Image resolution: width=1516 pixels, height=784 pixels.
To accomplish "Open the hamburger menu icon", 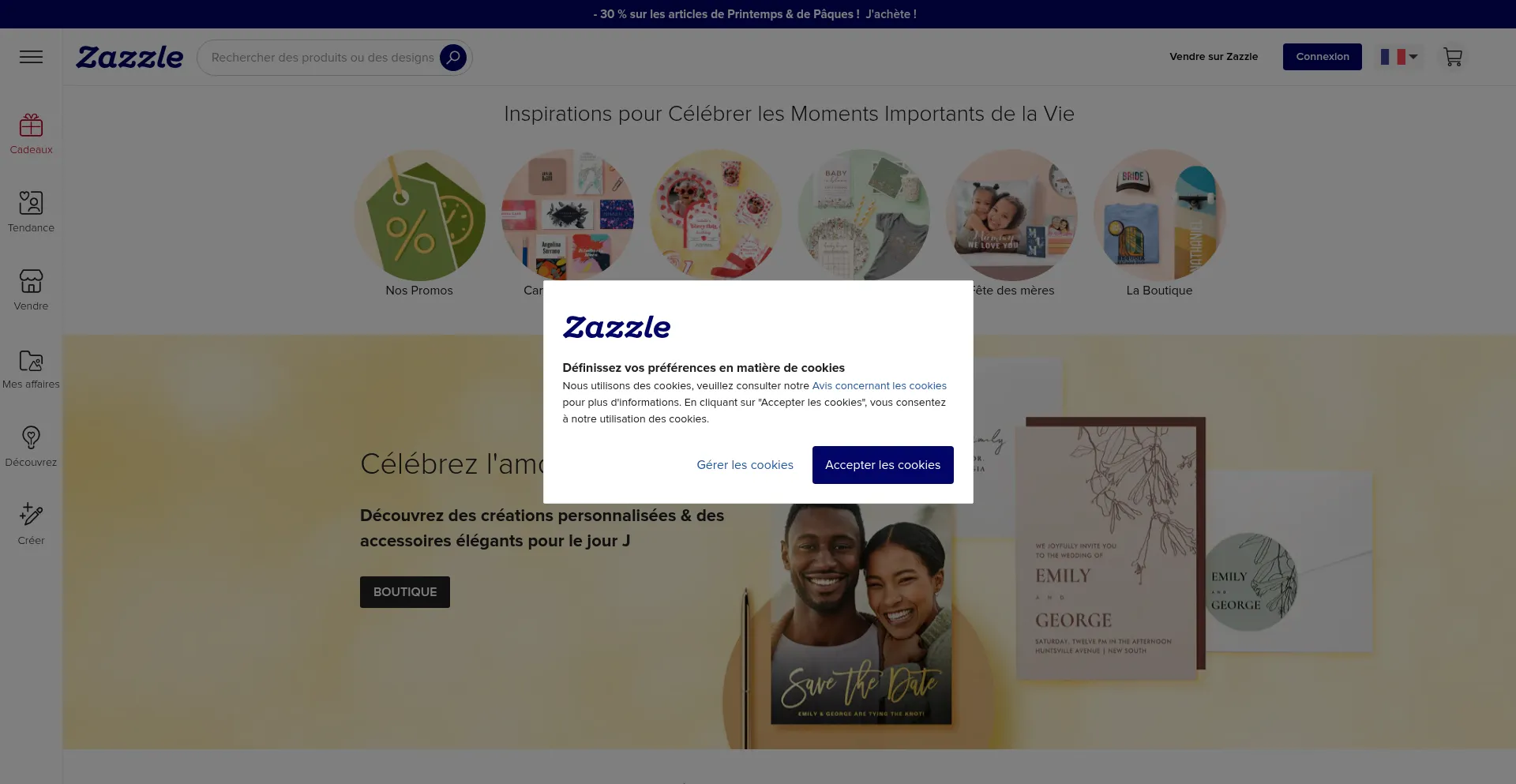I will [x=31, y=57].
